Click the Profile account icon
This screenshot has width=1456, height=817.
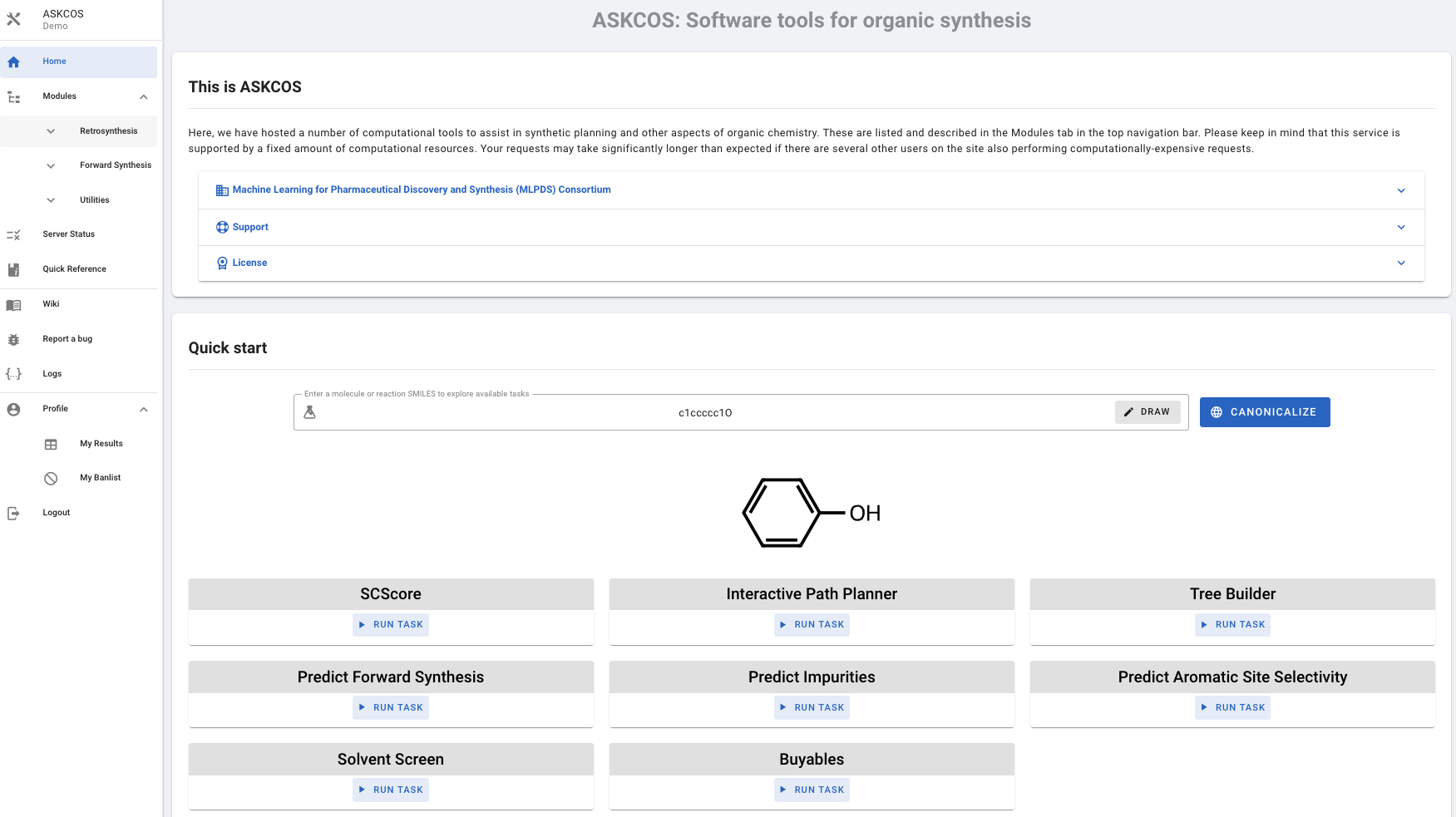(x=13, y=410)
